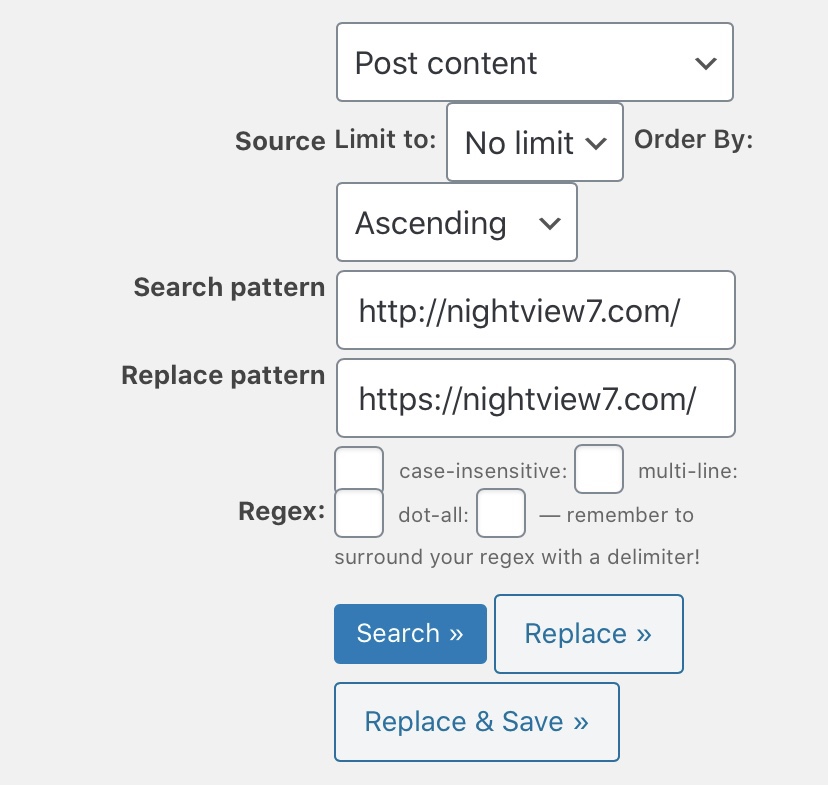Run Replace & Save »
Viewport: 828px width, 785px height.
pyautogui.click(x=477, y=722)
